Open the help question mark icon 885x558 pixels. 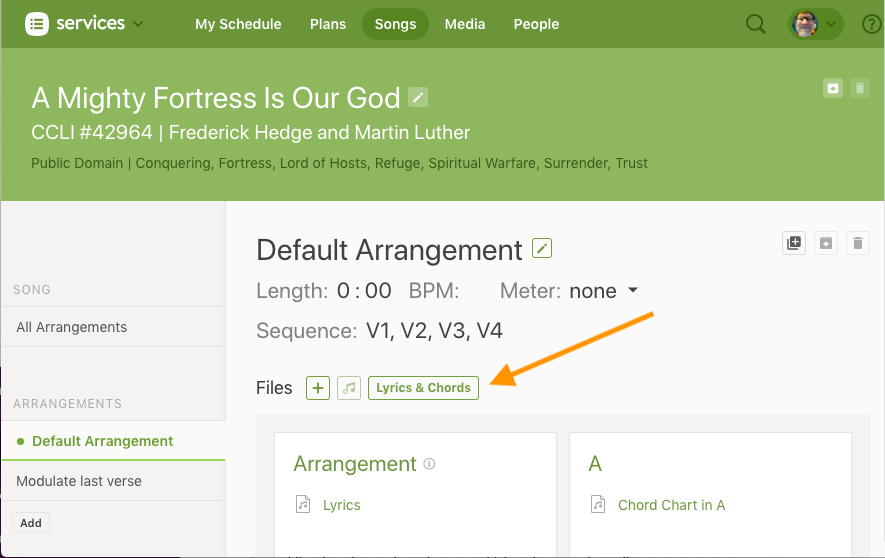871,24
